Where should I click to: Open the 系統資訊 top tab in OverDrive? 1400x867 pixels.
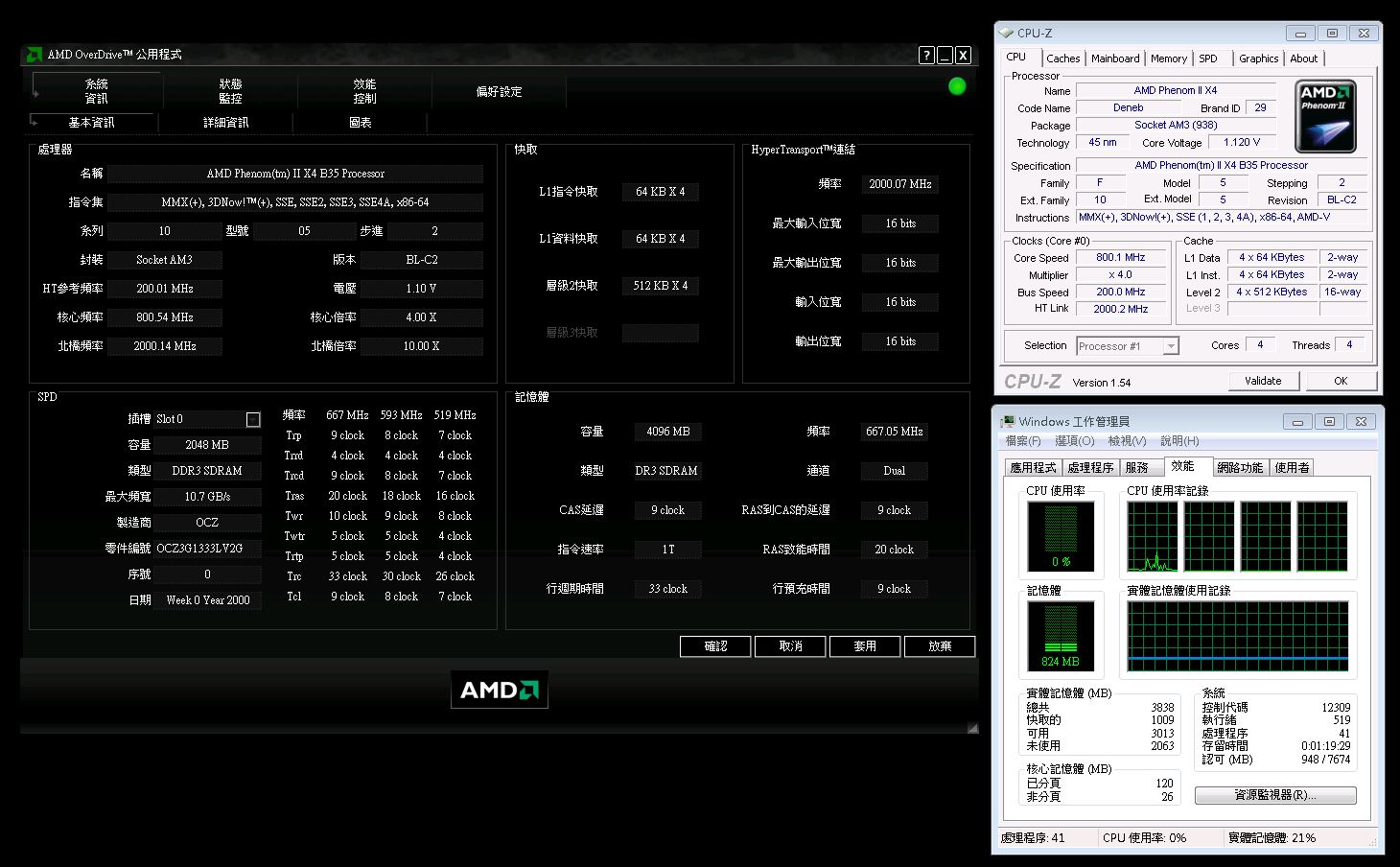97,91
